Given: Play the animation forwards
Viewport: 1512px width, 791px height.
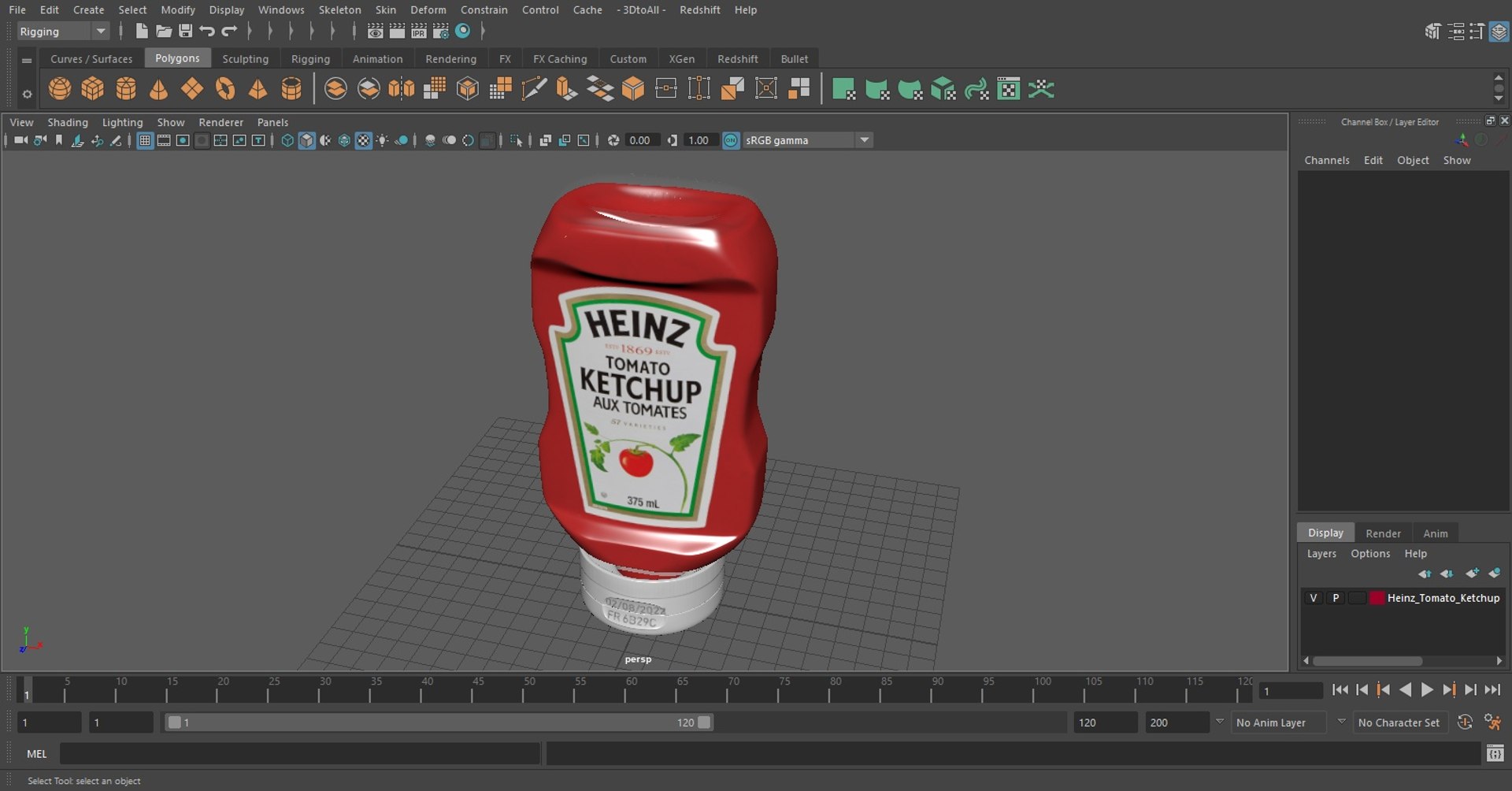Looking at the screenshot, I should 1427,690.
